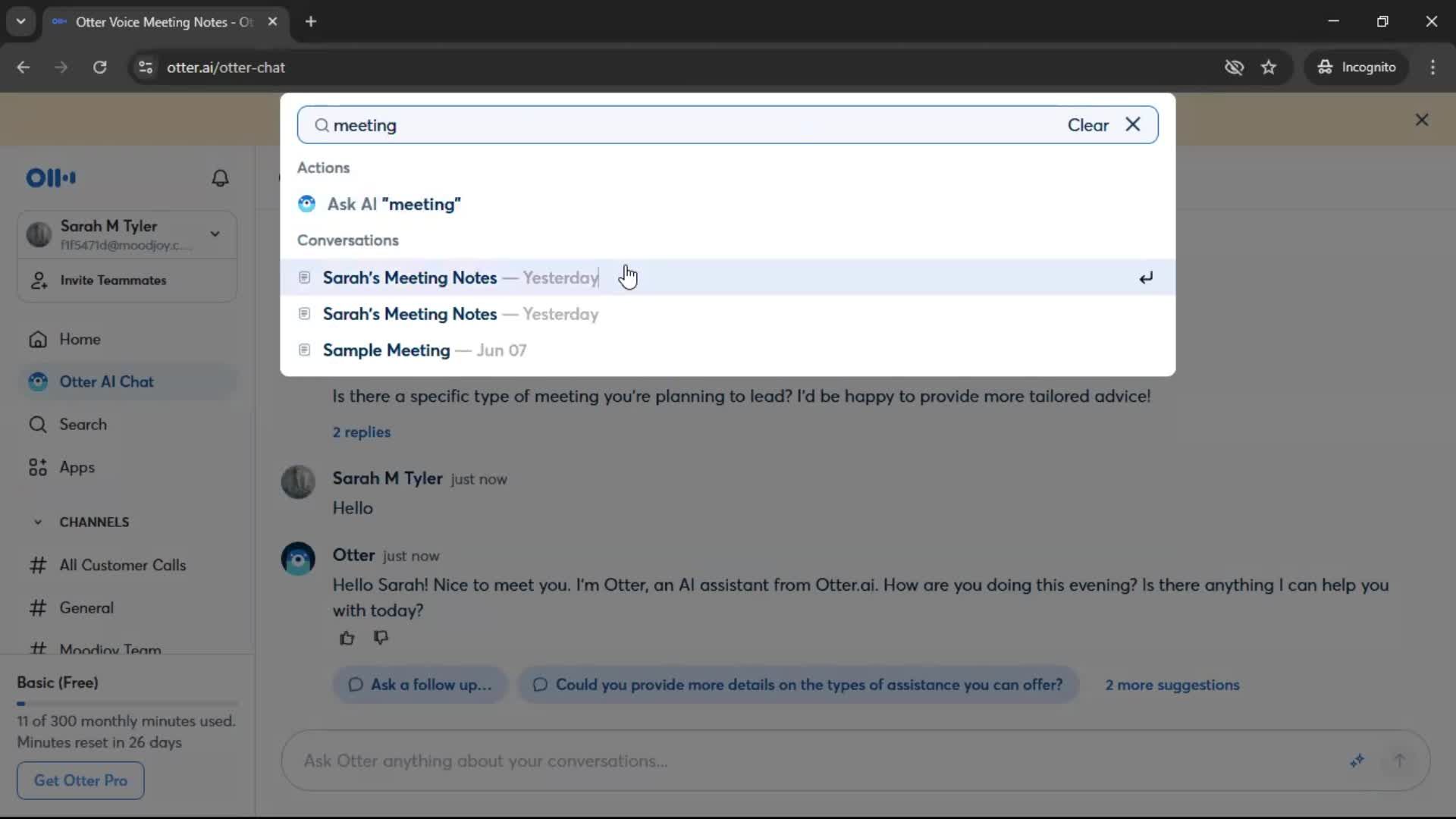
Task: Collapse the CHANNELS section
Action: point(38,522)
